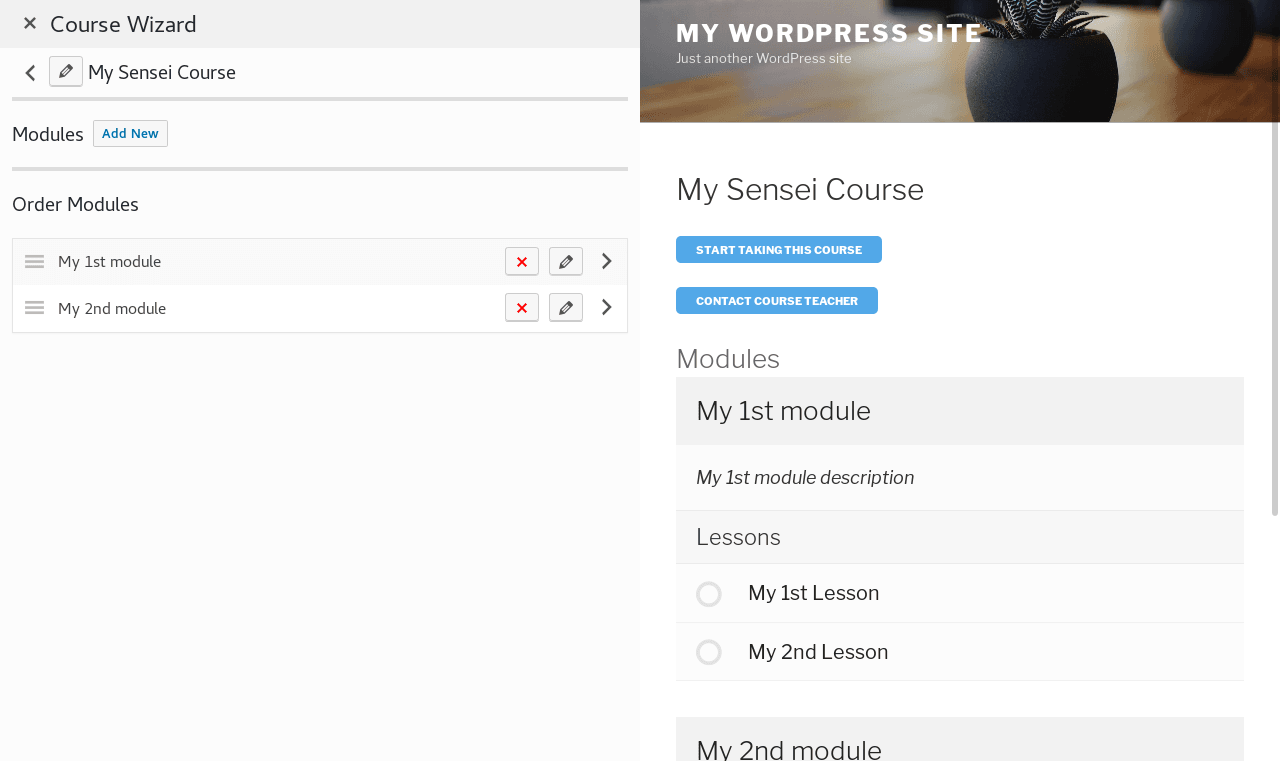This screenshot has height=761, width=1280.
Task: Edit the My Sensei Course title pencil
Action: click(66, 72)
